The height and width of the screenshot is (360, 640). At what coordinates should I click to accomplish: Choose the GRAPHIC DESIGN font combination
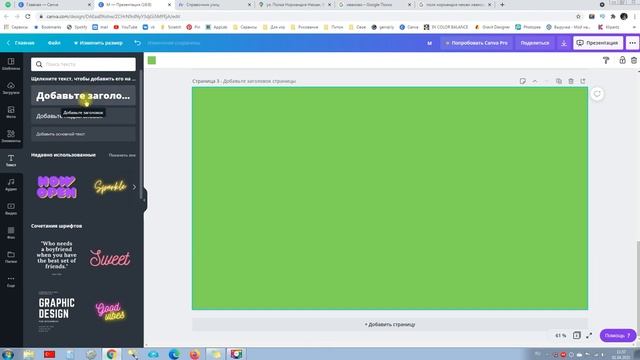click(x=57, y=310)
